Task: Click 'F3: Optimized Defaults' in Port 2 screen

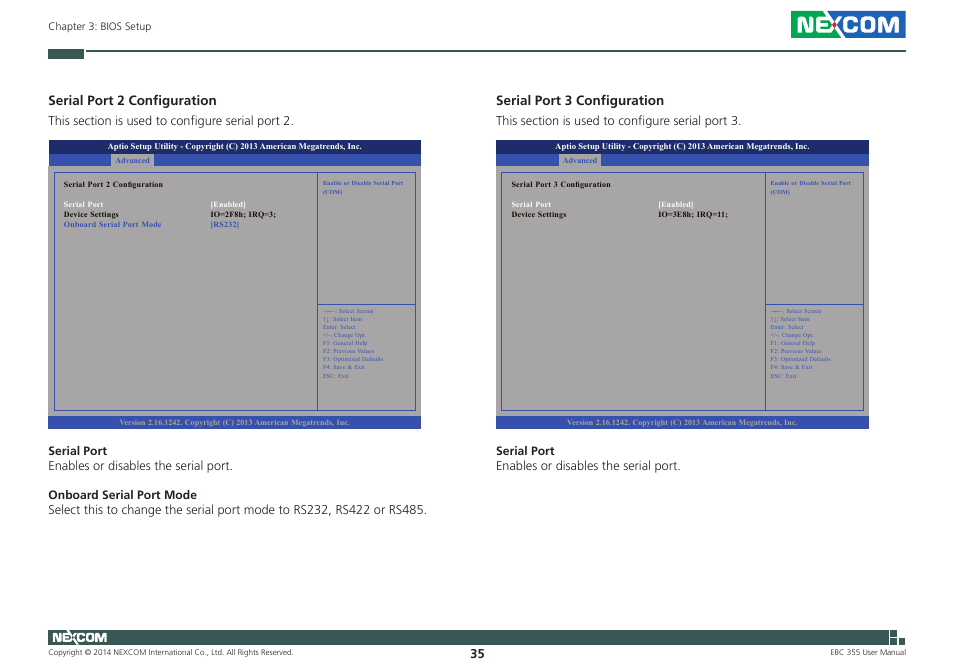Action: pos(353,359)
